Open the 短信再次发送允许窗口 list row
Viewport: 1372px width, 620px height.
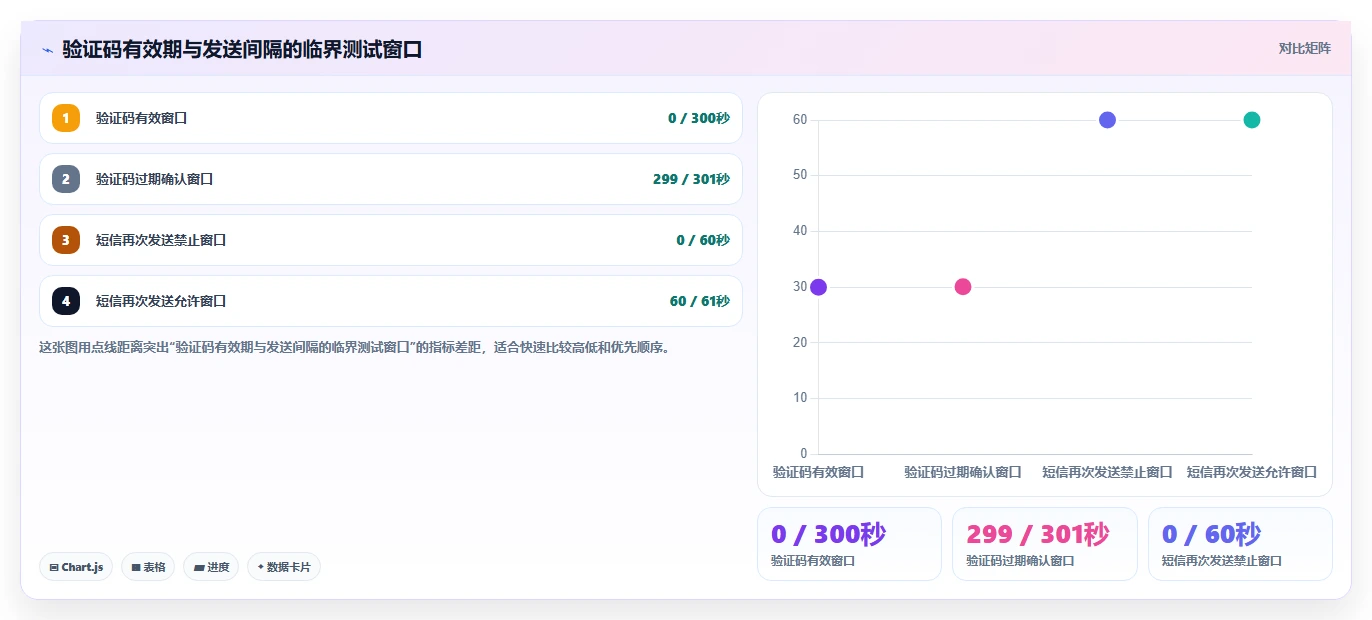[x=391, y=301]
